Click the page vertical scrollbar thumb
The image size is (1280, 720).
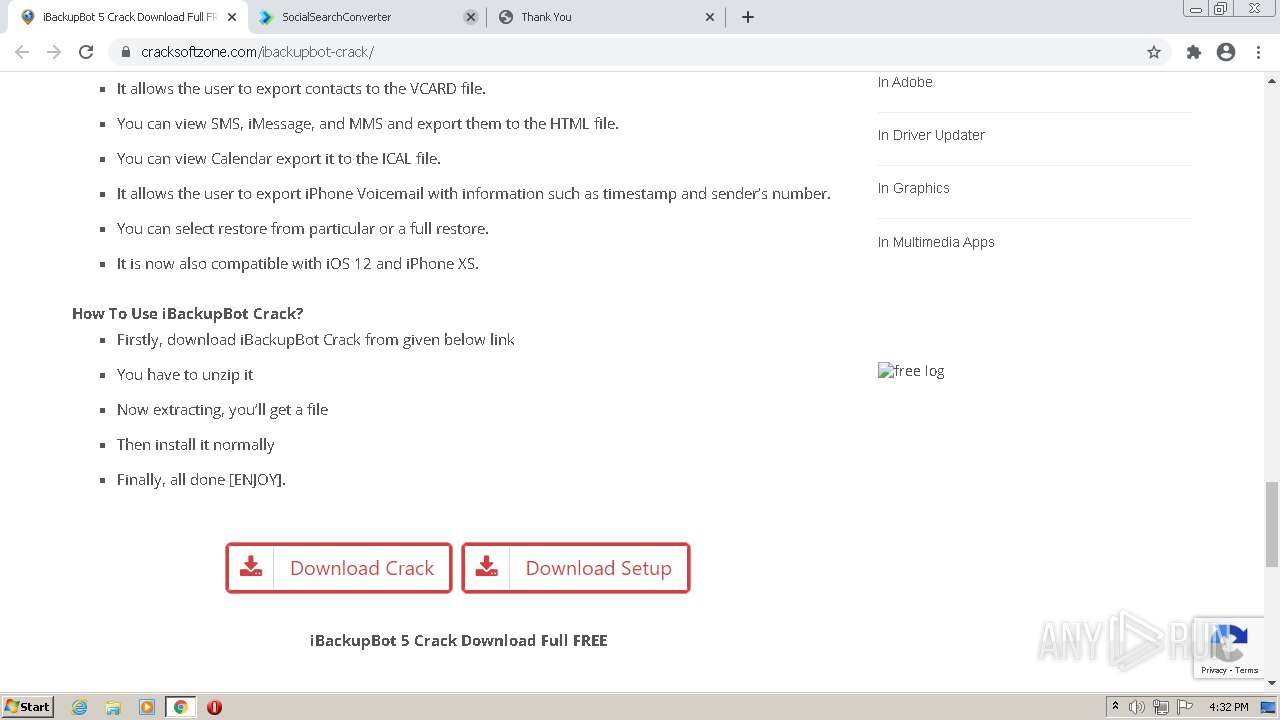1272,523
